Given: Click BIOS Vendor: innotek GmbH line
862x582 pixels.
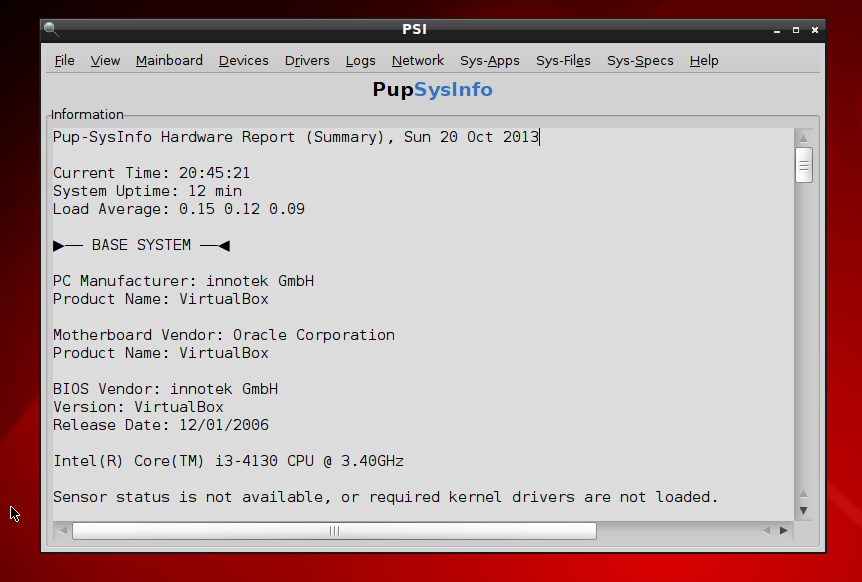Looking at the screenshot, I should 165,389.
